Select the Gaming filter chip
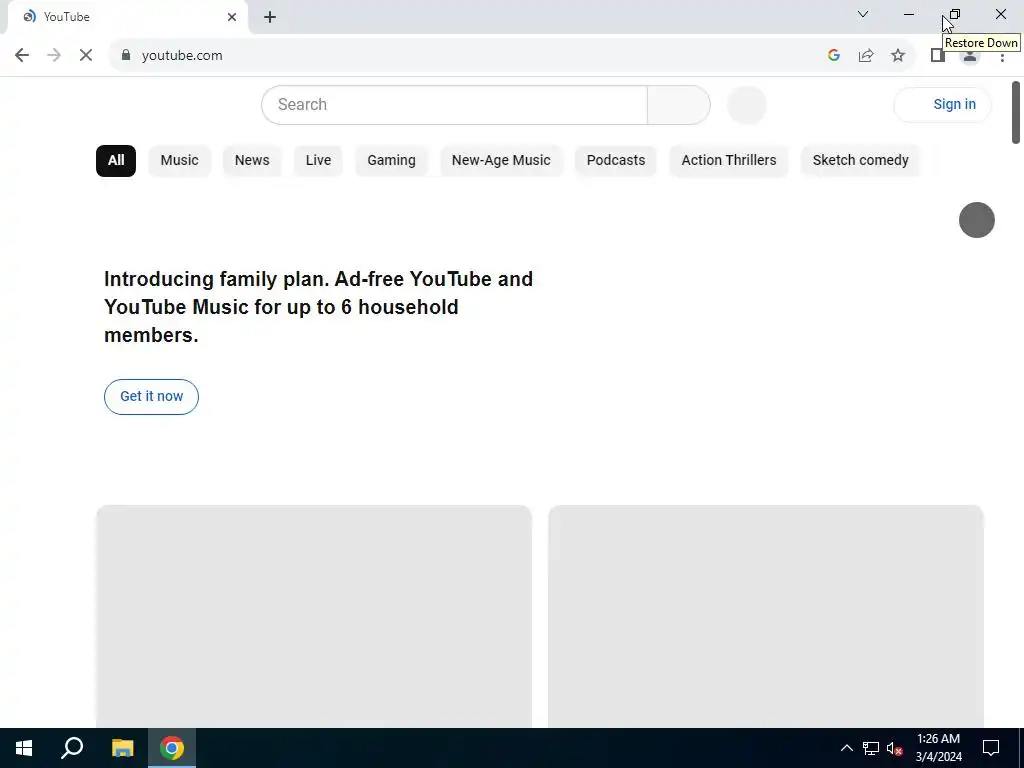Screen dimensions: 1024x768 [x=391, y=161]
